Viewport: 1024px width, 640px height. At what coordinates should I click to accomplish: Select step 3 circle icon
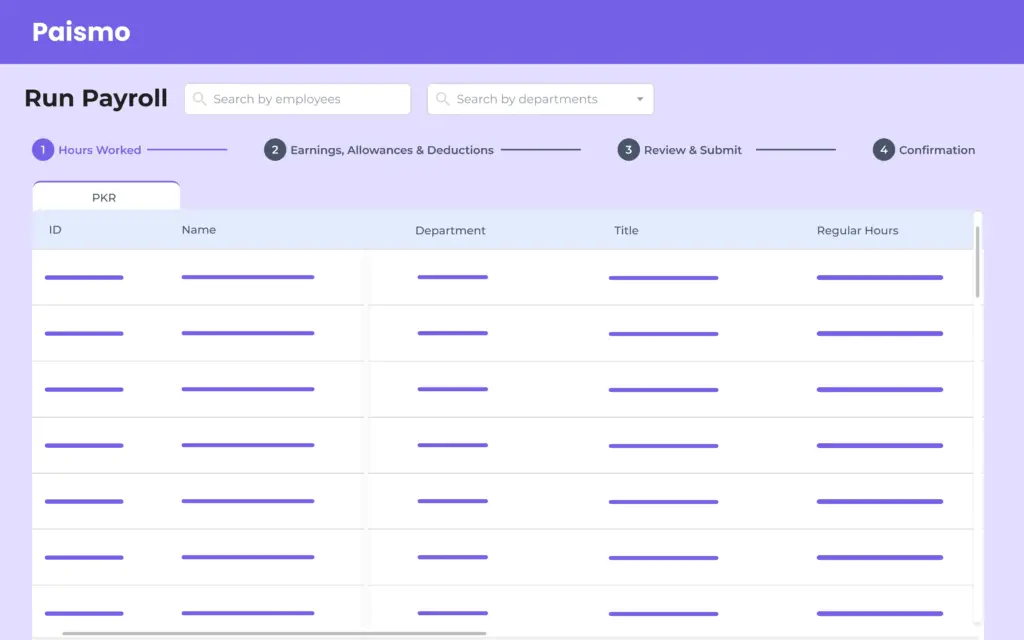[628, 150]
